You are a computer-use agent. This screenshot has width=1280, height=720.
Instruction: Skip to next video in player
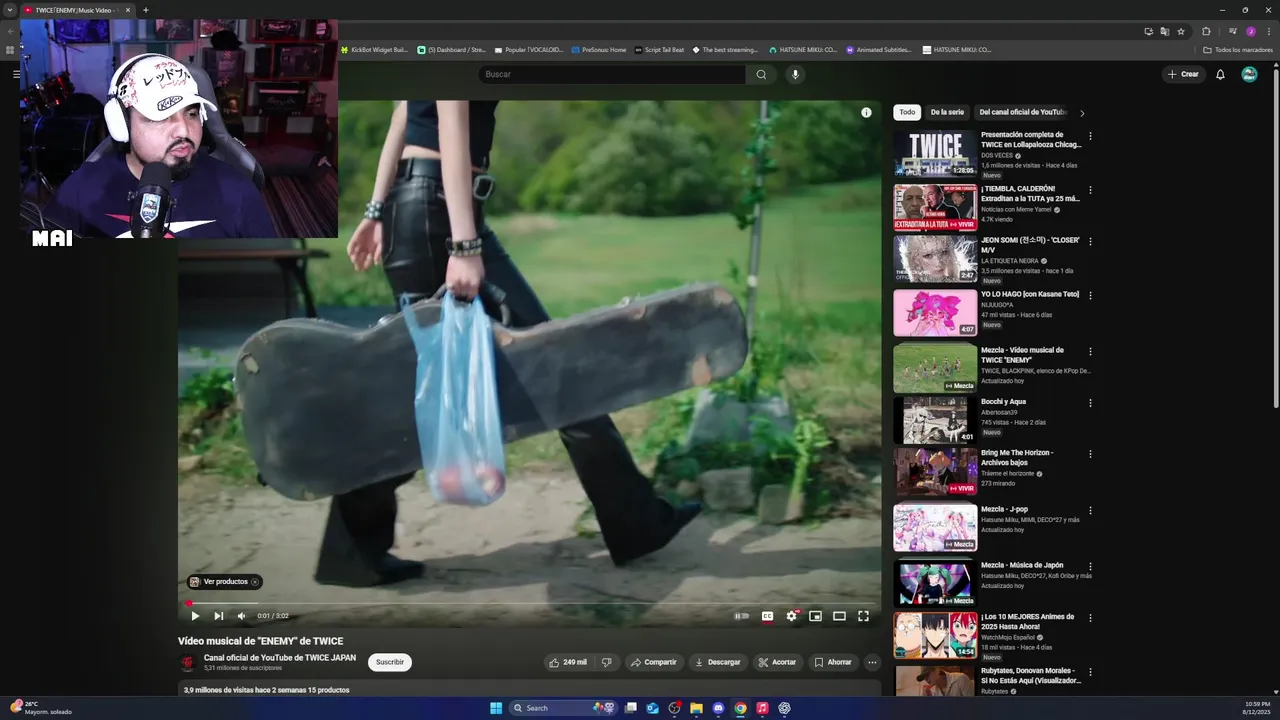coord(218,616)
